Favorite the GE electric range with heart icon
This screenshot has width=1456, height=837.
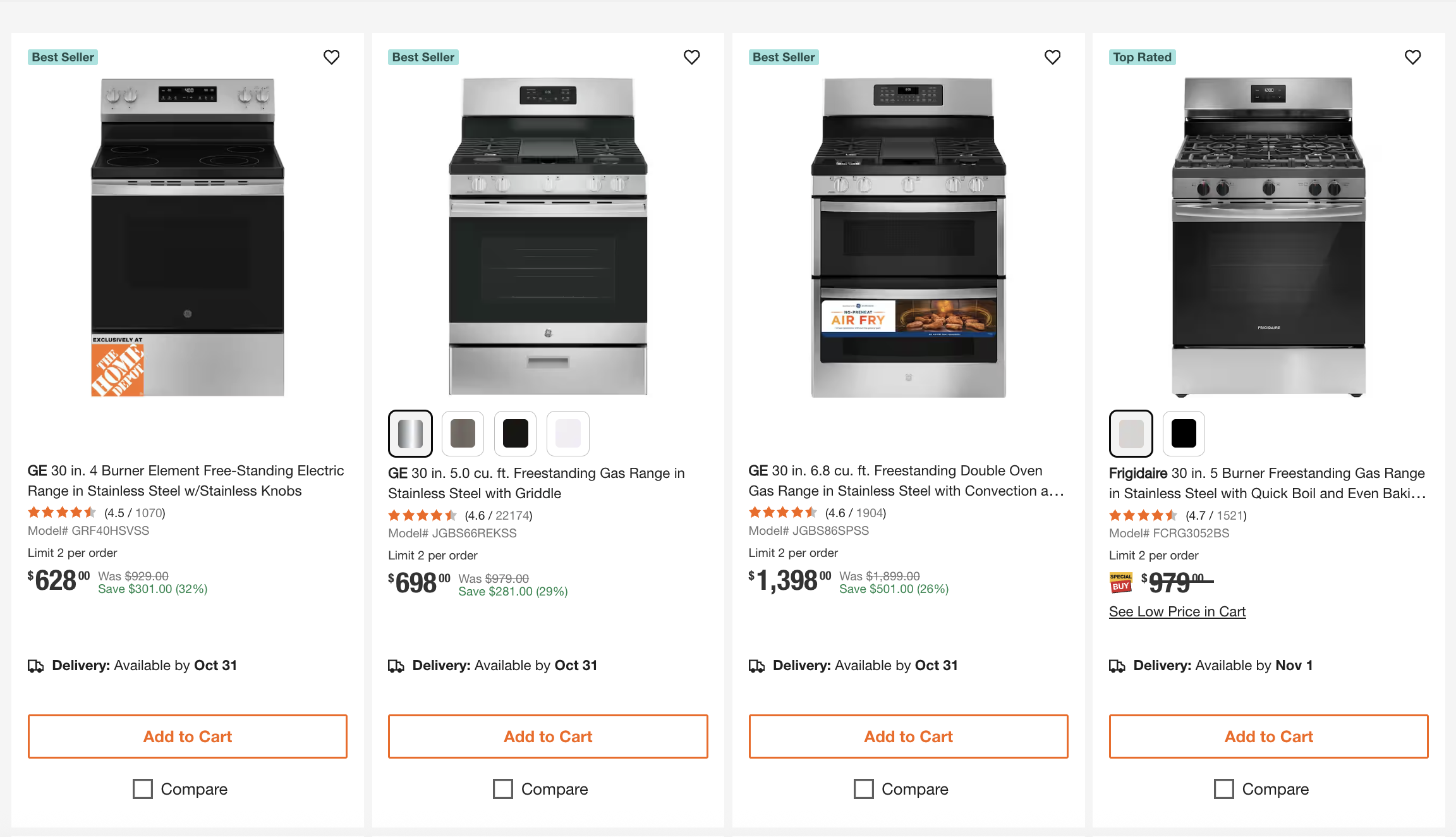[x=331, y=57]
